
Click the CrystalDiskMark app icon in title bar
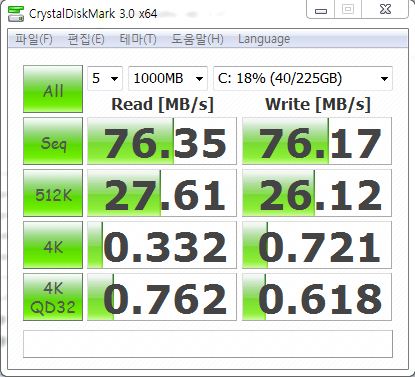16,13
